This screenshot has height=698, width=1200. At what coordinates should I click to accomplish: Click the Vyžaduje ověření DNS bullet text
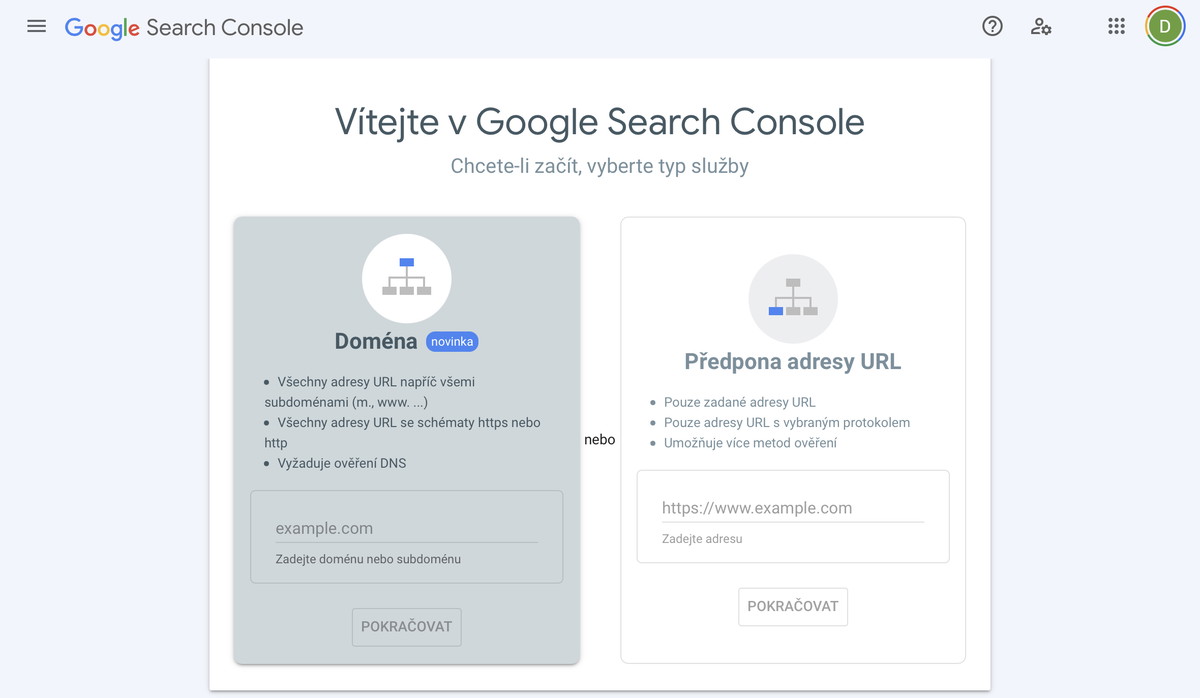click(x=341, y=463)
